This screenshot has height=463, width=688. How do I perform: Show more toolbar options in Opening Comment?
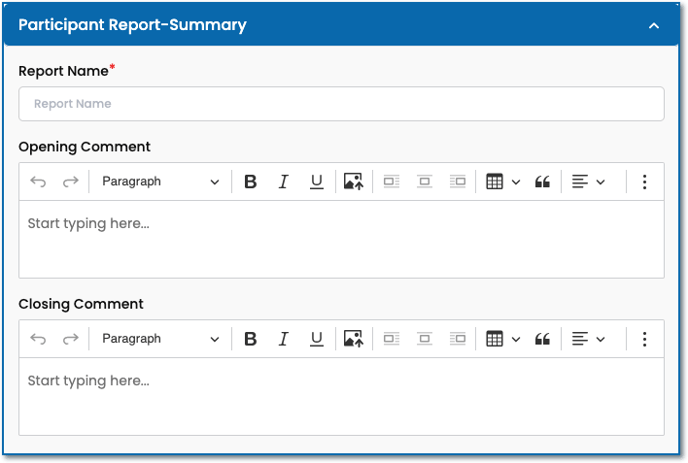[644, 182]
